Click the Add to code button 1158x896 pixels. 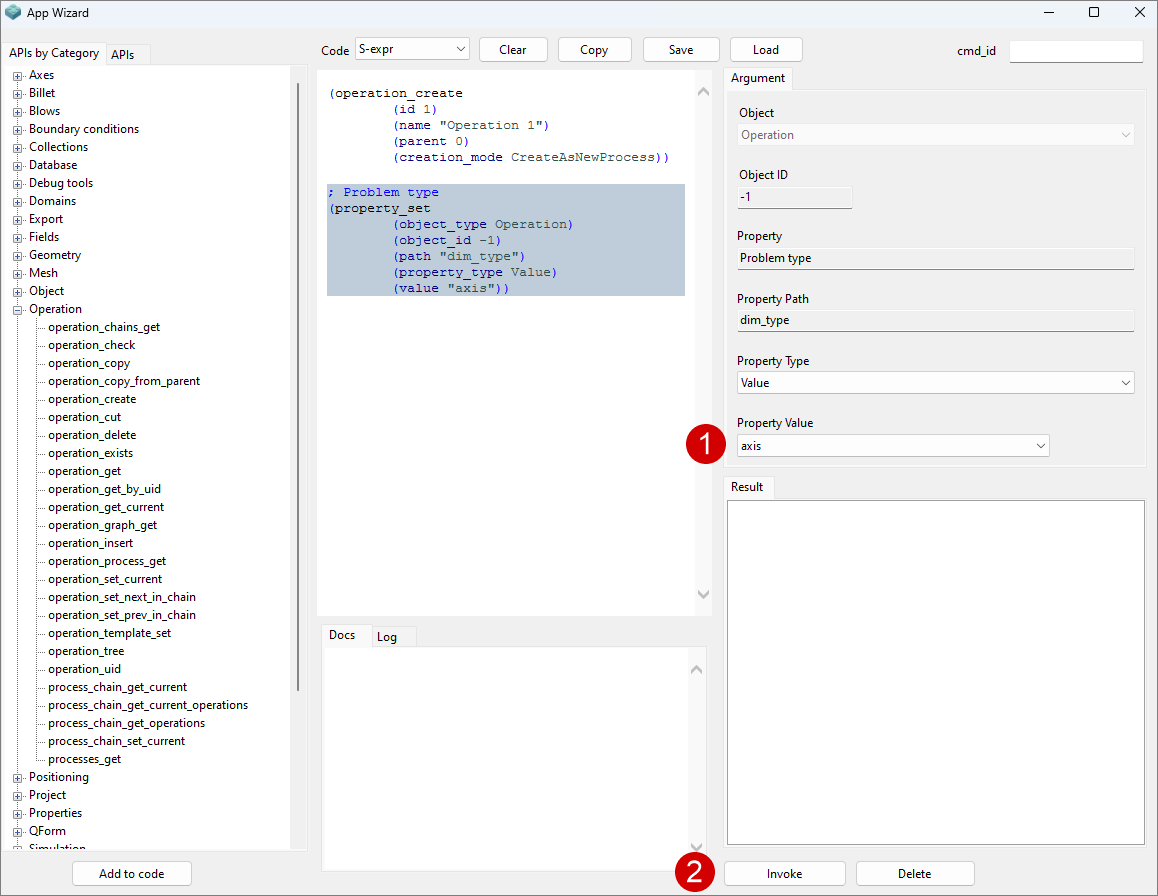131,874
